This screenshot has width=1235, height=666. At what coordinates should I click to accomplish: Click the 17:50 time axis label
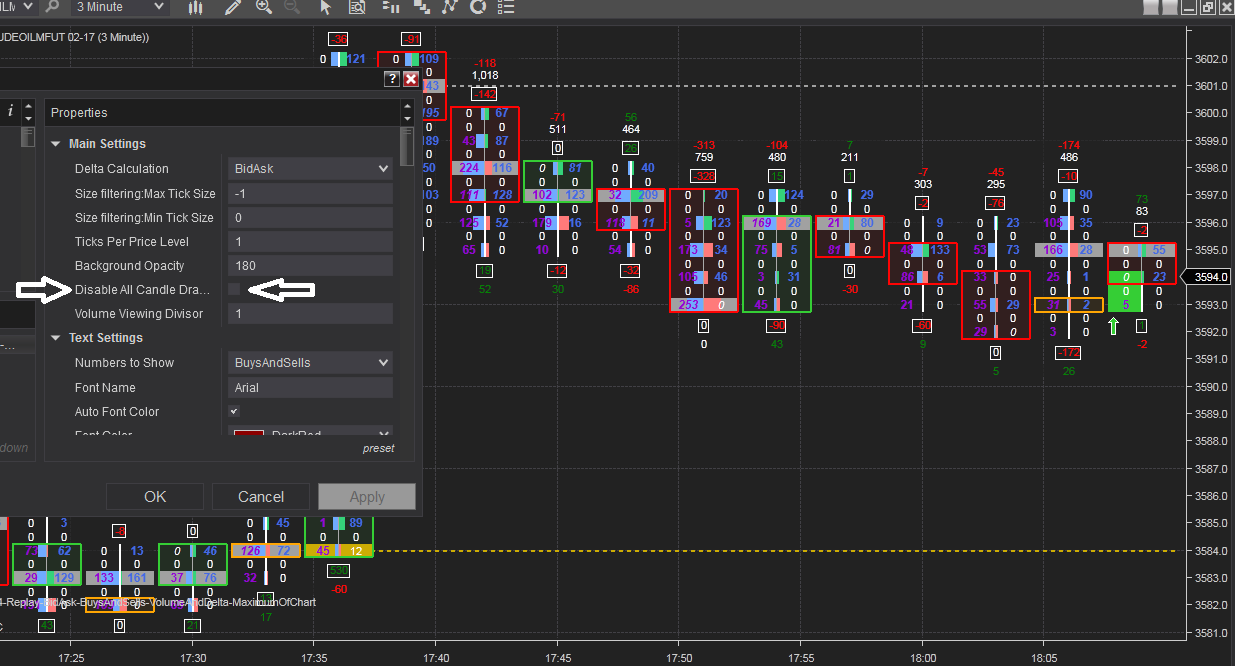point(678,658)
